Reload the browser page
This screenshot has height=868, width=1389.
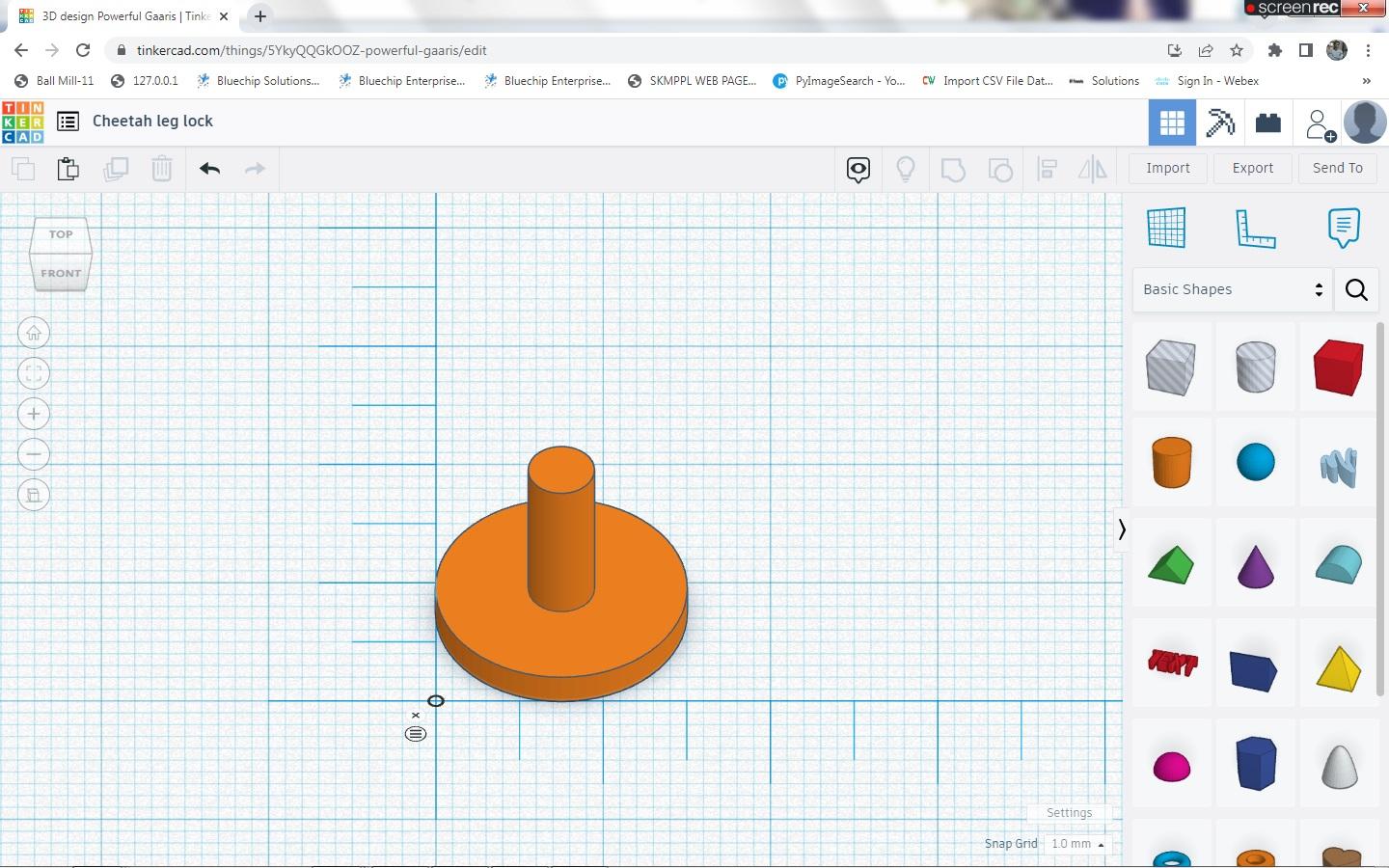(x=83, y=50)
